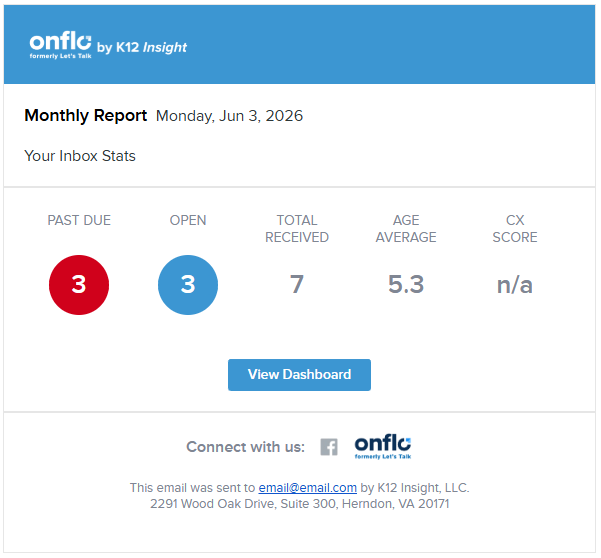
Task: Click the blue Open count circle
Action: (188, 285)
